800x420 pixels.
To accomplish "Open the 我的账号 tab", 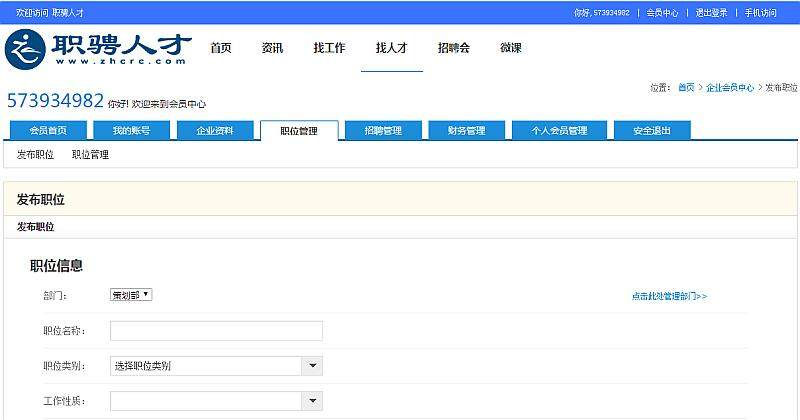I will click(131, 131).
